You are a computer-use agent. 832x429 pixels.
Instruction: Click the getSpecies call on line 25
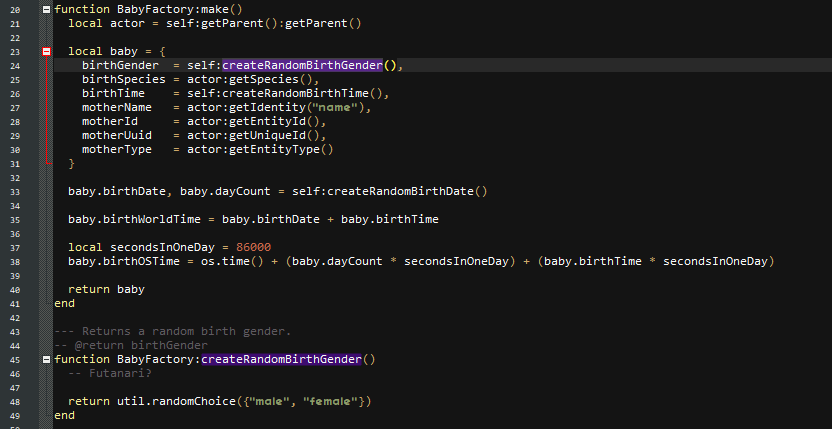[x=264, y=80]
